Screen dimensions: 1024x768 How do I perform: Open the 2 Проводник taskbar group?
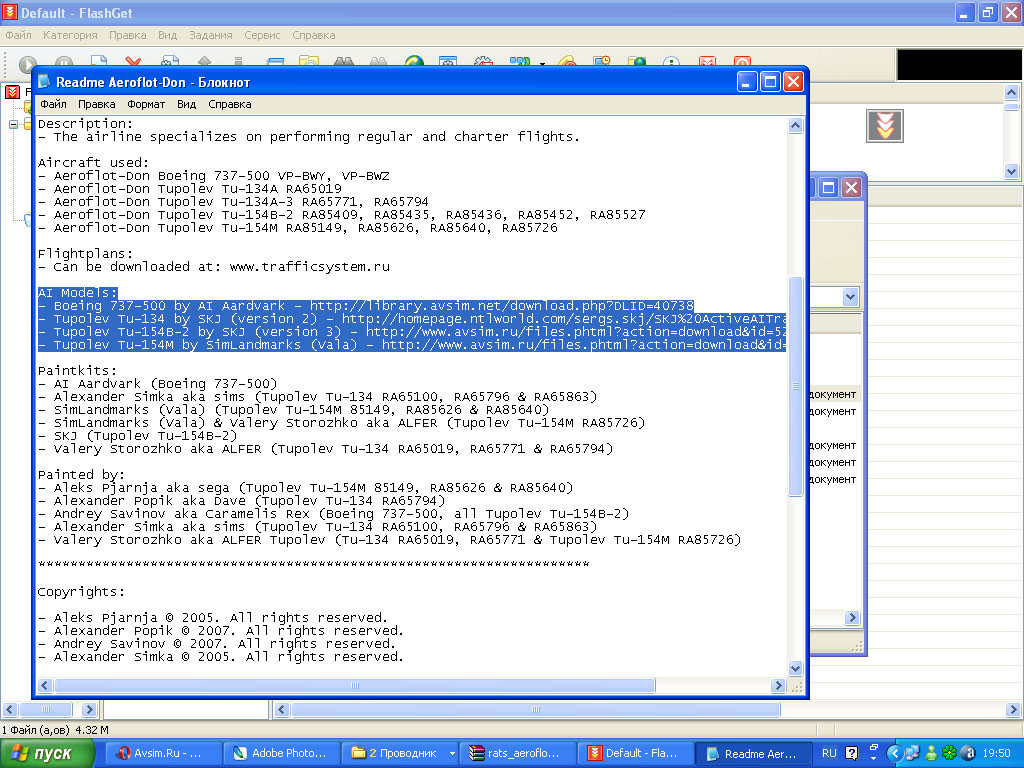(399, 753)
